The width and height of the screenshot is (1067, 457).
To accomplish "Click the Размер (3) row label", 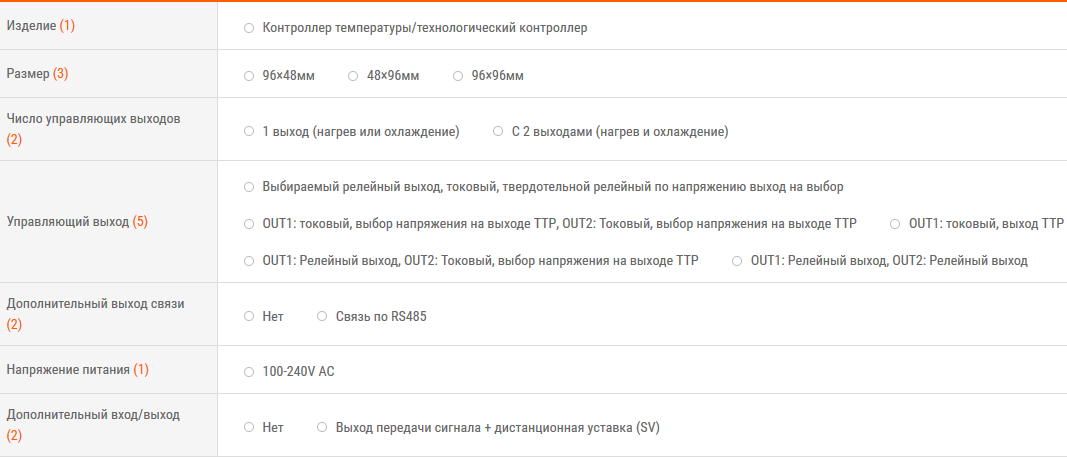I will coord(38,74).
